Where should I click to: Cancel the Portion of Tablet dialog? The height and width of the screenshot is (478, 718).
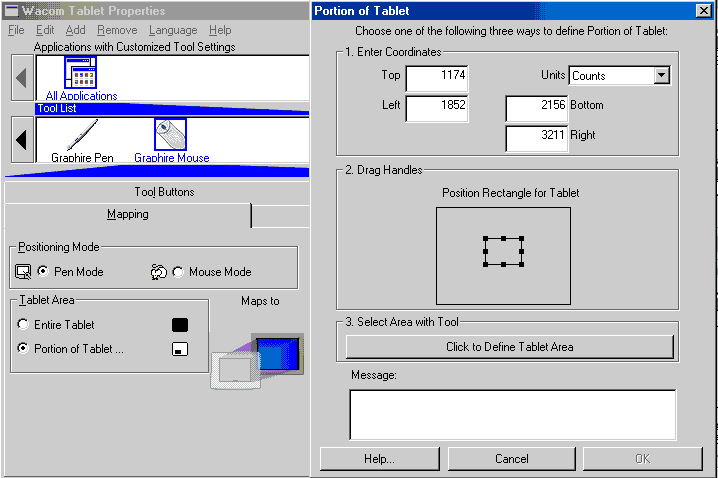(511, 459)
